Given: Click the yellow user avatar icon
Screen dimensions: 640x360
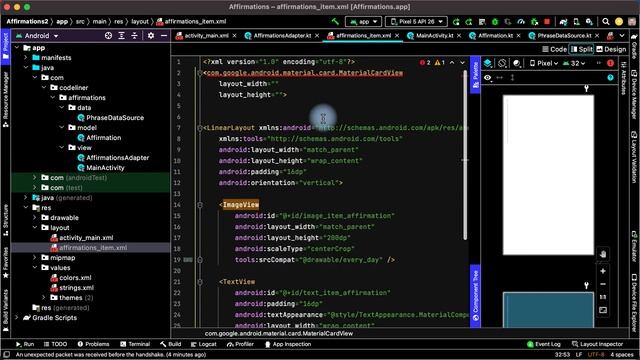Looking at the screenshot, I should [x=619, y=22].
